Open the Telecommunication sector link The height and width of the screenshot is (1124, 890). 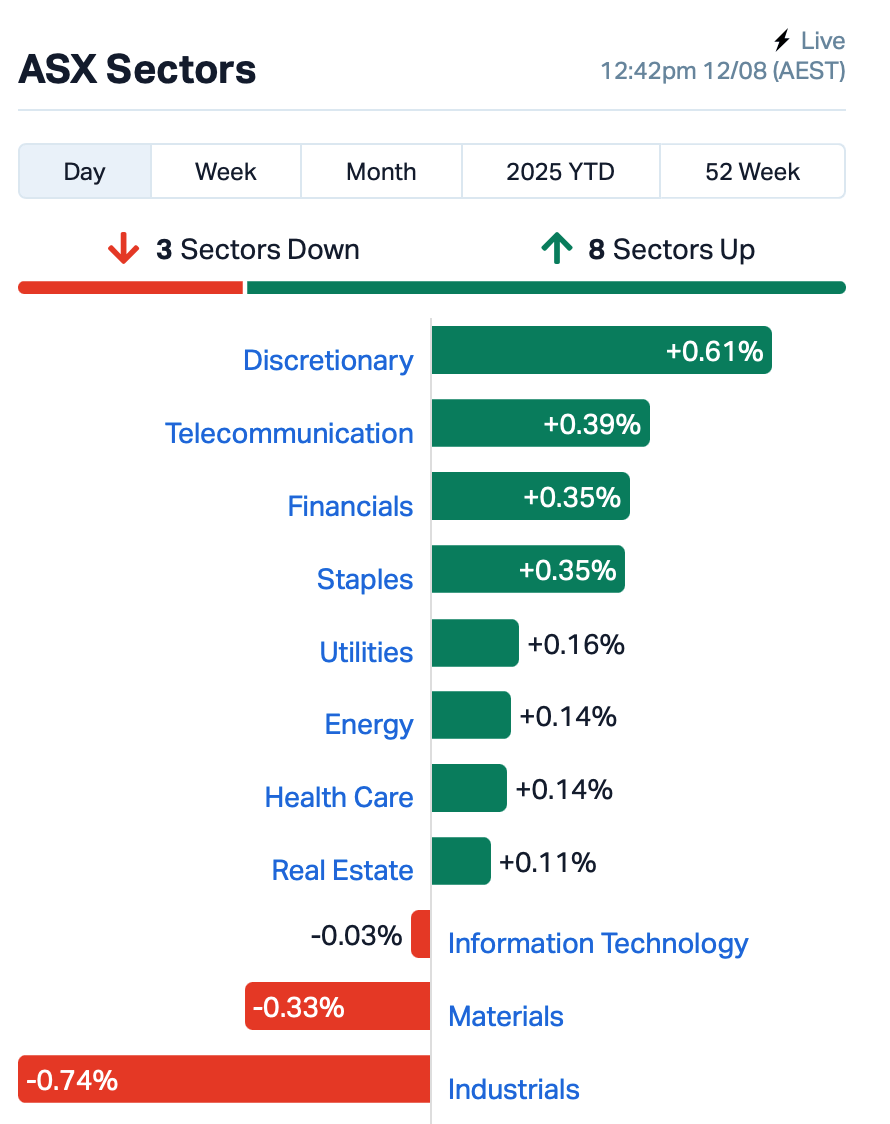click(290, 433)
